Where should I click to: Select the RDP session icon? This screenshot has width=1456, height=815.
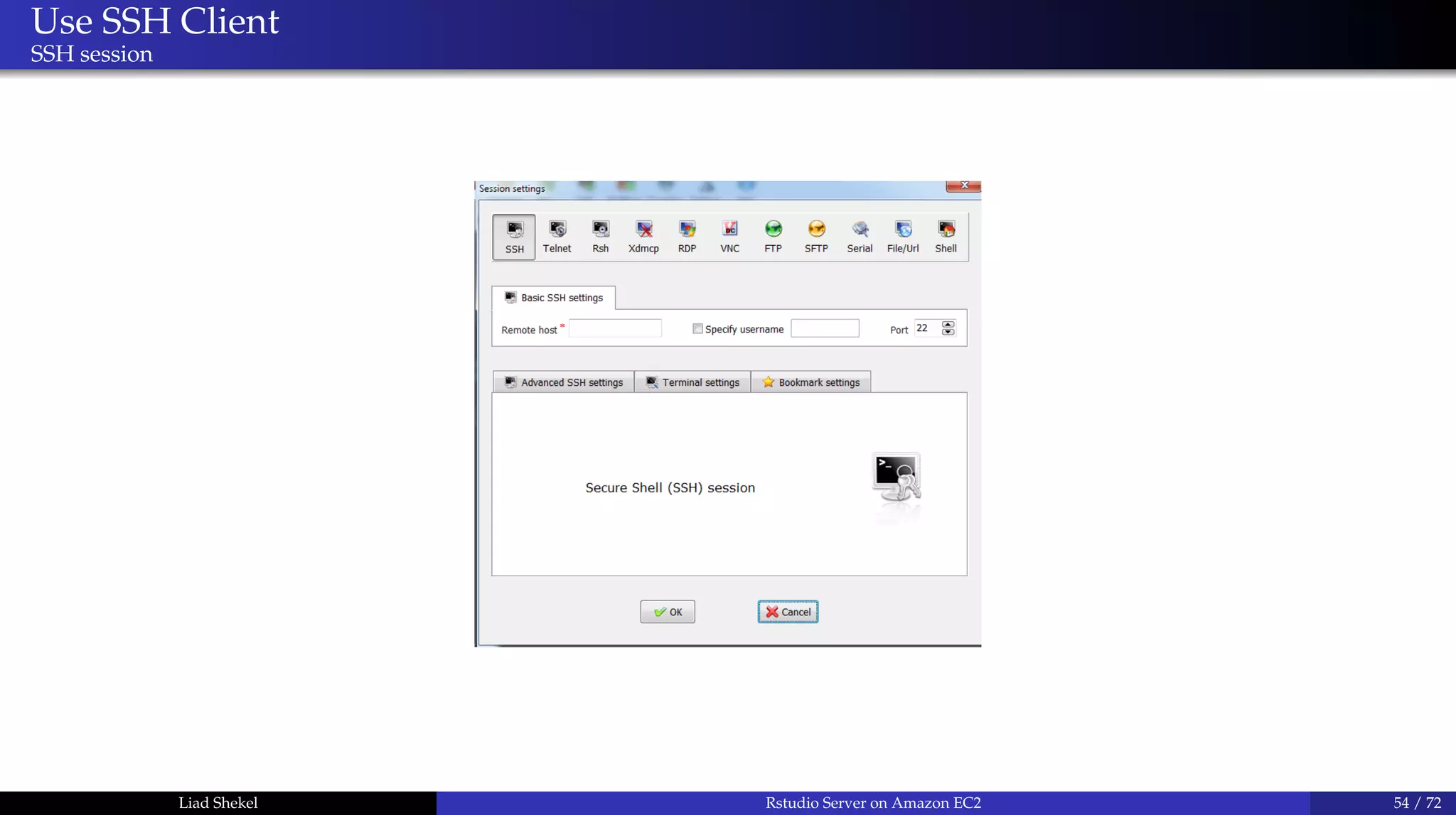pyautogui.click(x=687, y=237)
